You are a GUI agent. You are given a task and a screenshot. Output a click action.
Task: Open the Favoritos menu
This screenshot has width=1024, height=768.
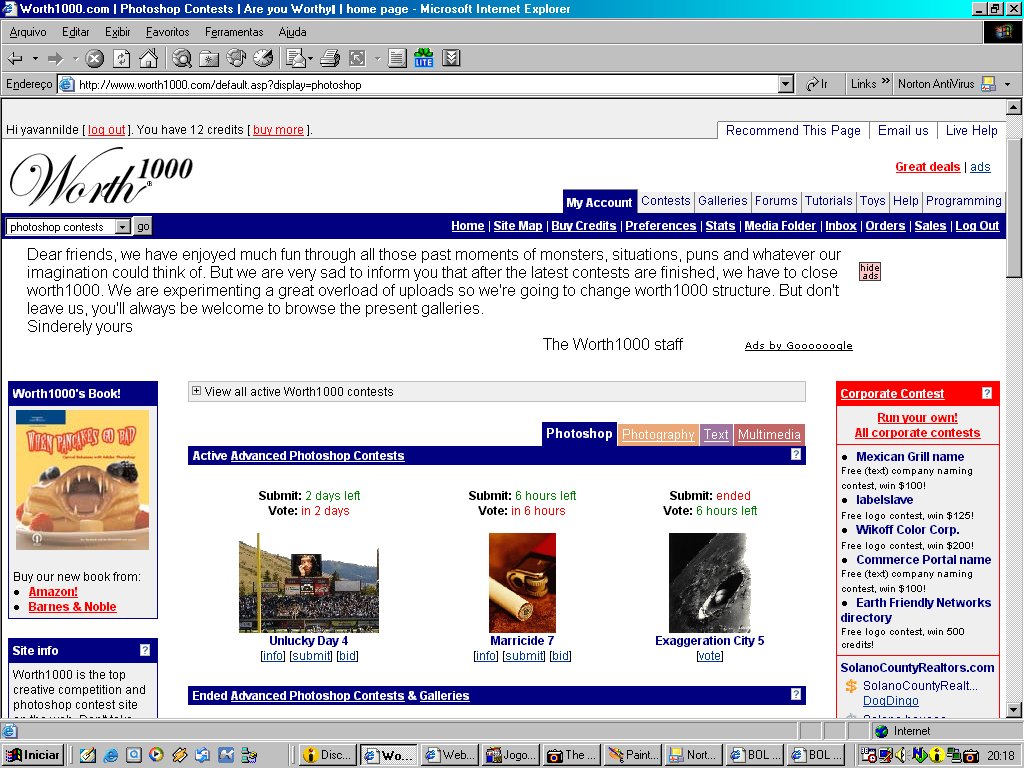167,32
